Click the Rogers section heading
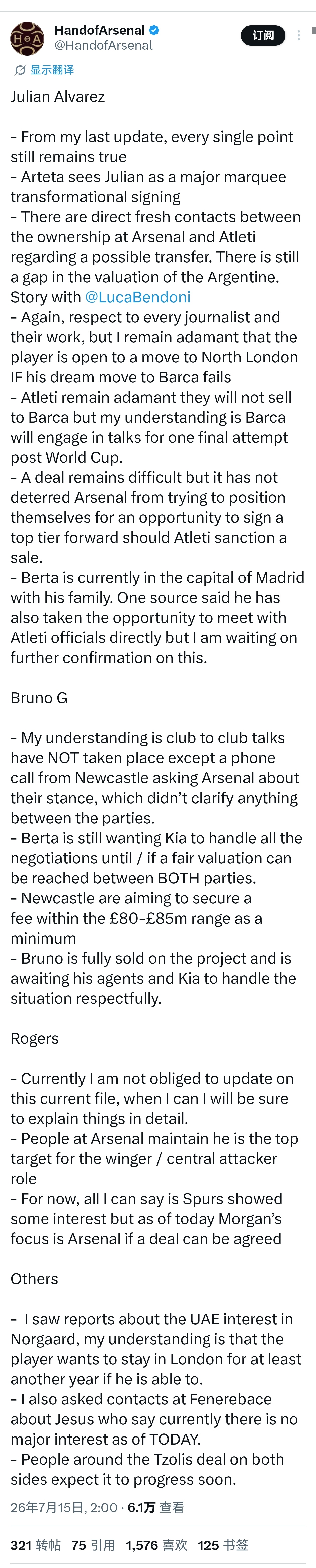316x1568 pixels. [x=35, y=1038]
